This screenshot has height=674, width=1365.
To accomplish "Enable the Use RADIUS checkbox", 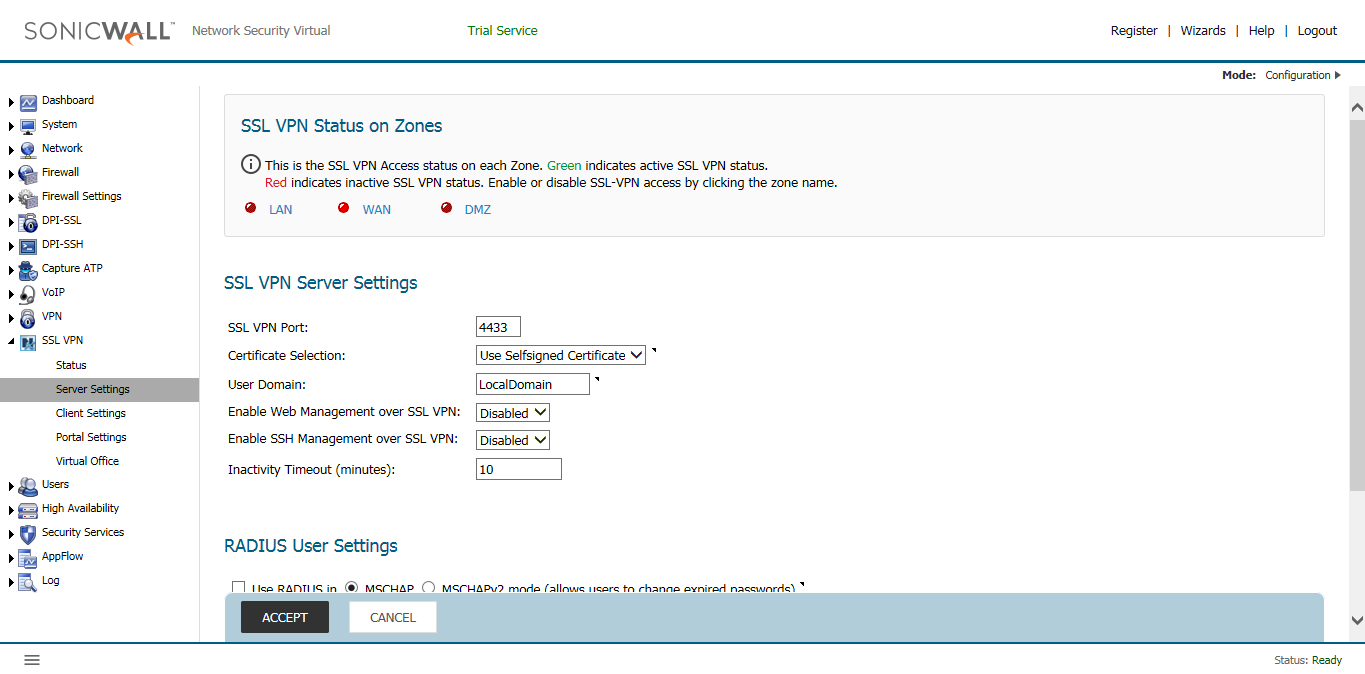I will [238, 587].
